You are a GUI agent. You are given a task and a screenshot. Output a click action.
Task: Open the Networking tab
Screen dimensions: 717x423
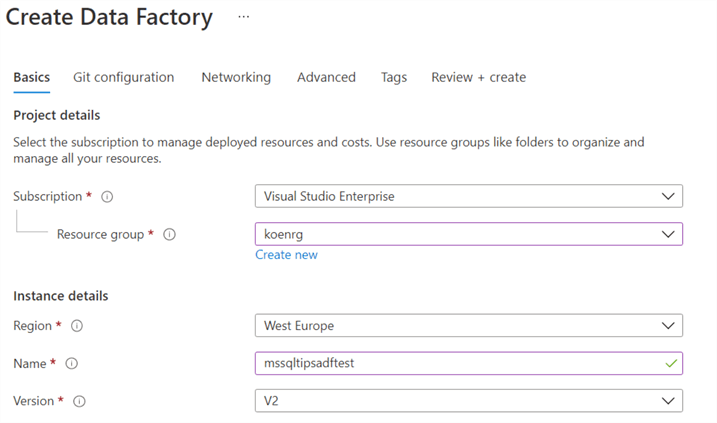[x=235, y=77]
